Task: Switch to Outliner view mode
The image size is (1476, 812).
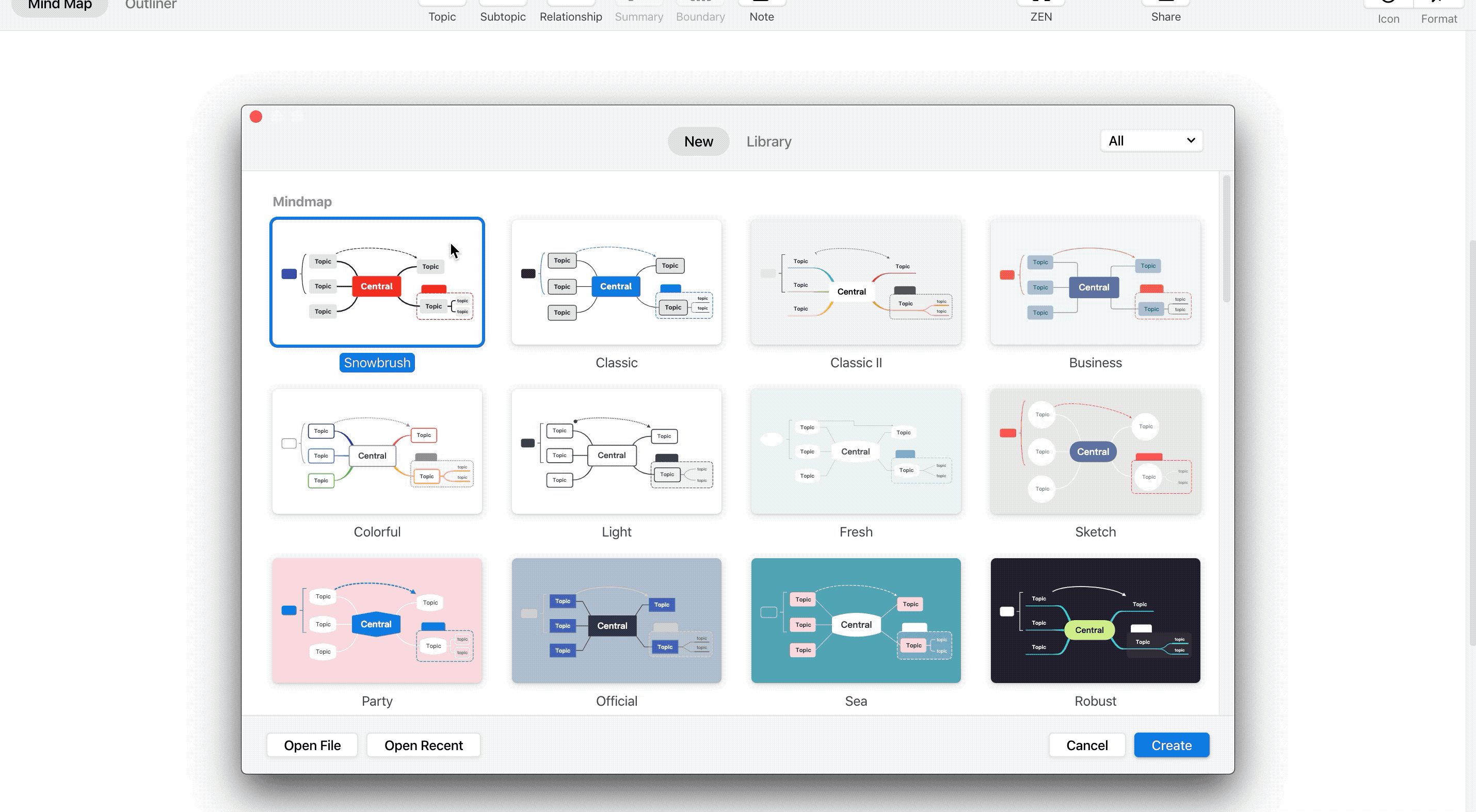Action: (x=150, y=6)
